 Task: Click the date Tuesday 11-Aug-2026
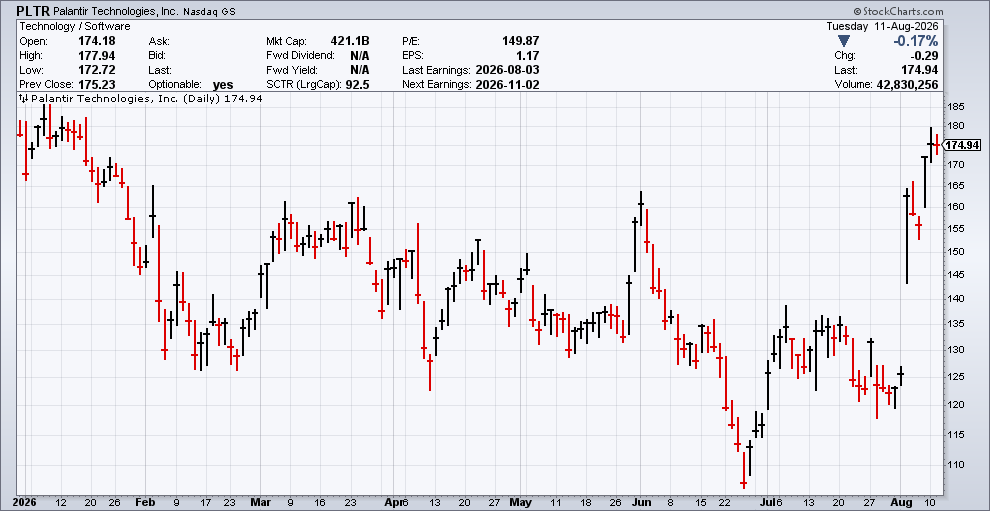click(x=882, y=27)
